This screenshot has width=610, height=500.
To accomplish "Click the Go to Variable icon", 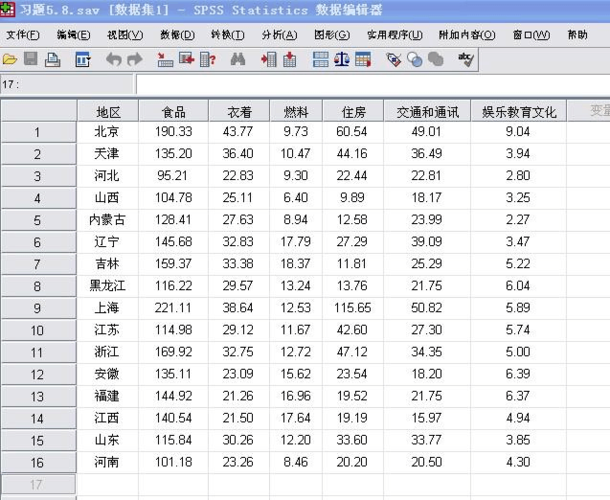I will (x=186, y=60).
